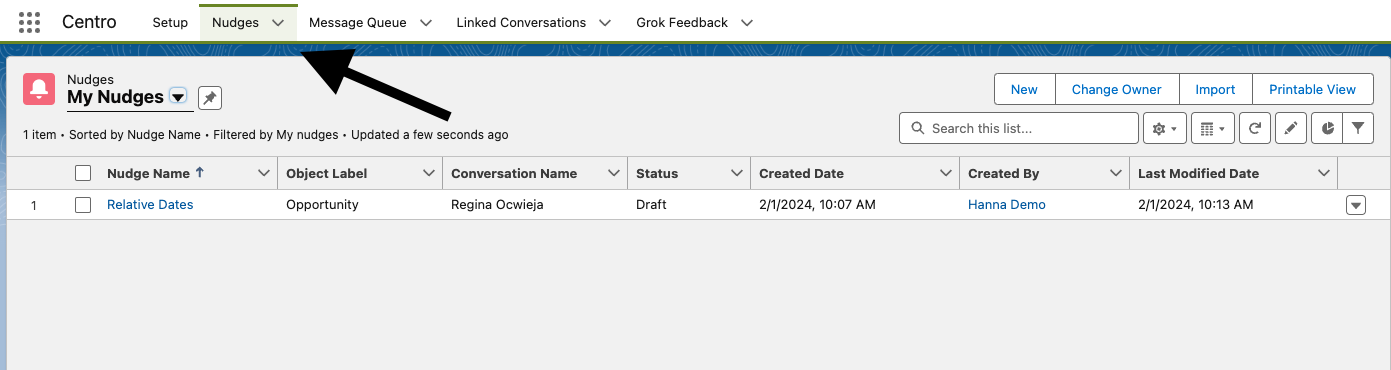Focus the Search this list field
The height and width of the screenshot is (370, 1391).
click(1019, 128)
